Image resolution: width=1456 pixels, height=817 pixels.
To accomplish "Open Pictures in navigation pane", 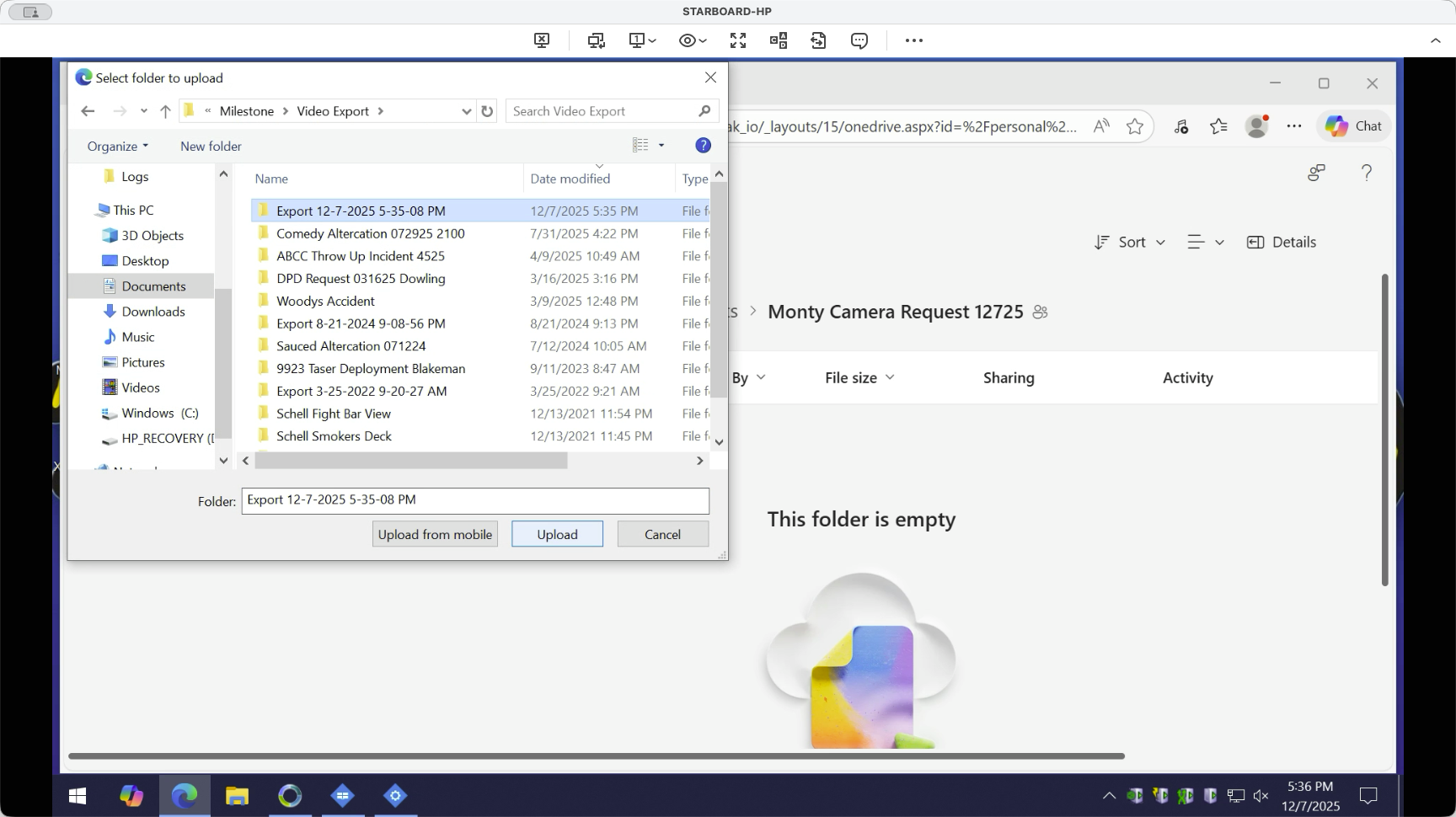I will [x=142, y=361].
